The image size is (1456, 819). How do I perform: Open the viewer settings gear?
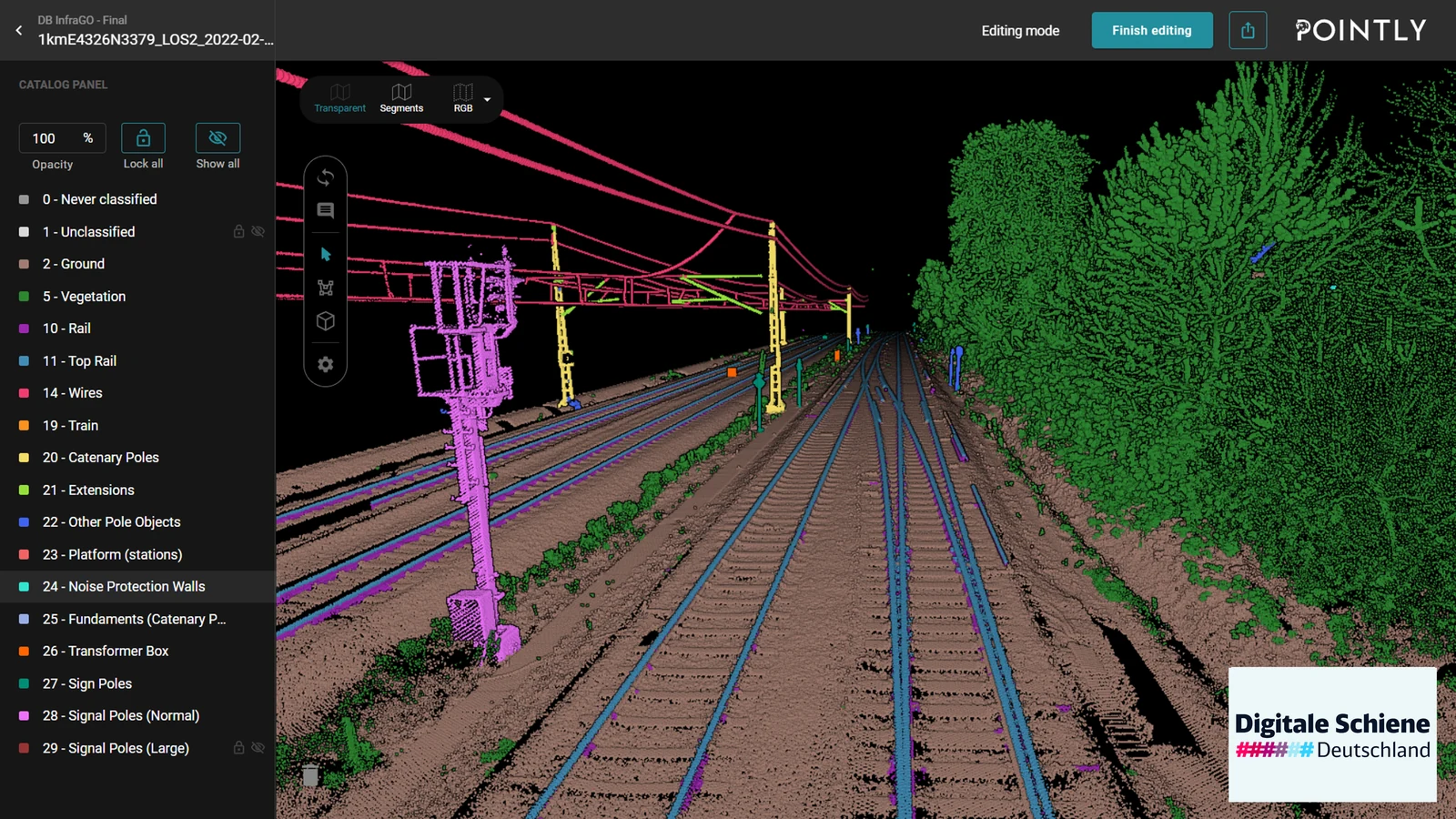325,364
